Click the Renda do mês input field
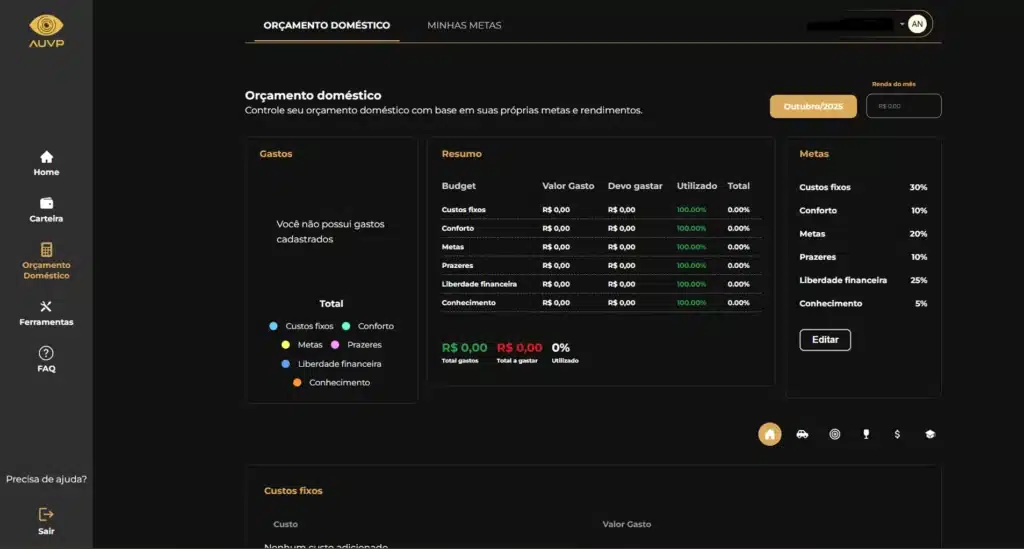The width and height of the screenshot is (1024, 549). pyautogui.click(x=903, y=106)
